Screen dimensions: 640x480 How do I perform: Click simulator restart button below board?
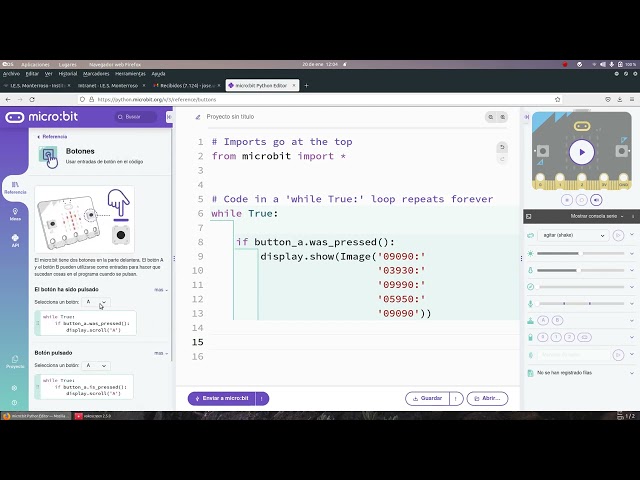(582, 200)
